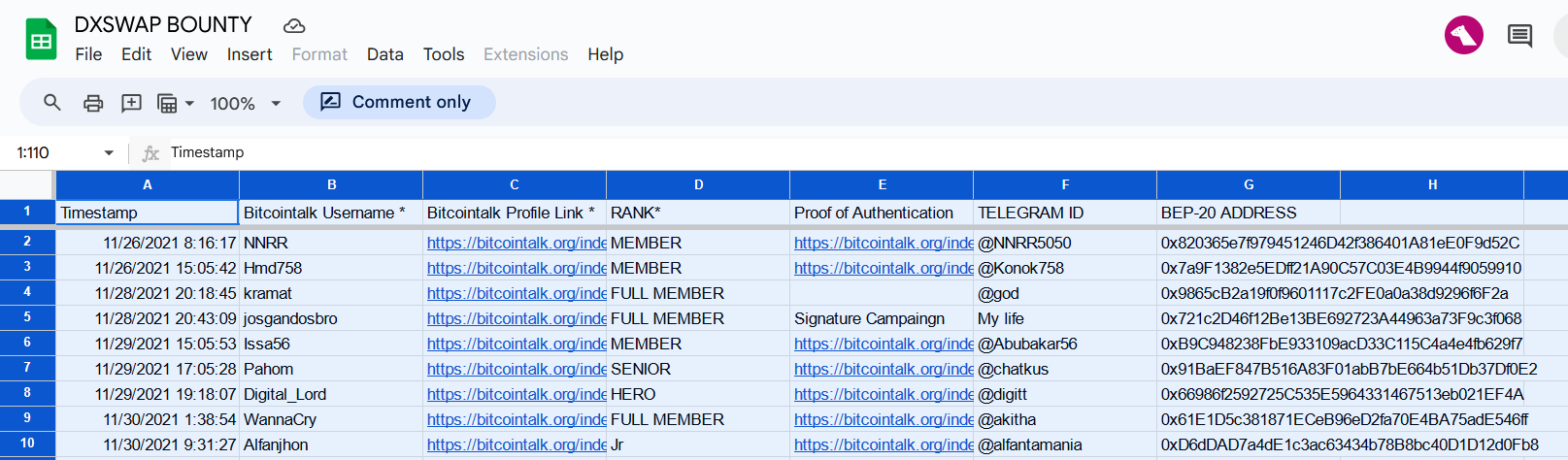Open the File menu
Viewport: 1568px width, 460px height.
pyautogui.click(x=88, y=54)
